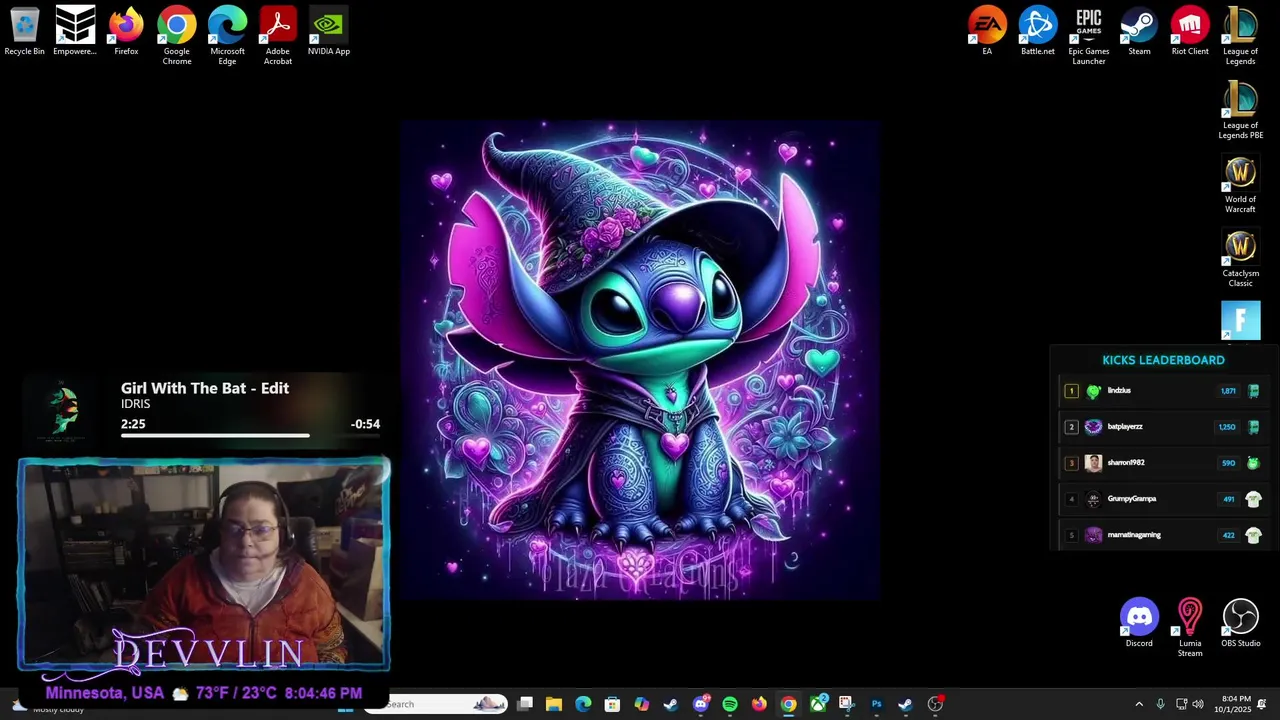1280x720 pixels.
Task: Launch Firefox from its desktop shortcut
Action: 126,32
